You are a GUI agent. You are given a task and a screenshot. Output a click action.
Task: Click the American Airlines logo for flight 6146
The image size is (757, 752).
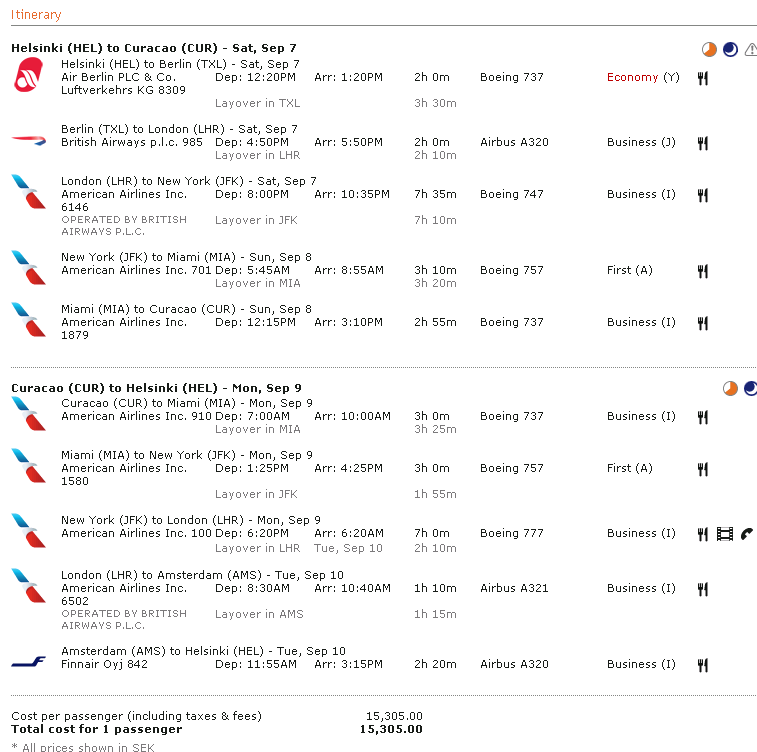(x=29, y=191)
